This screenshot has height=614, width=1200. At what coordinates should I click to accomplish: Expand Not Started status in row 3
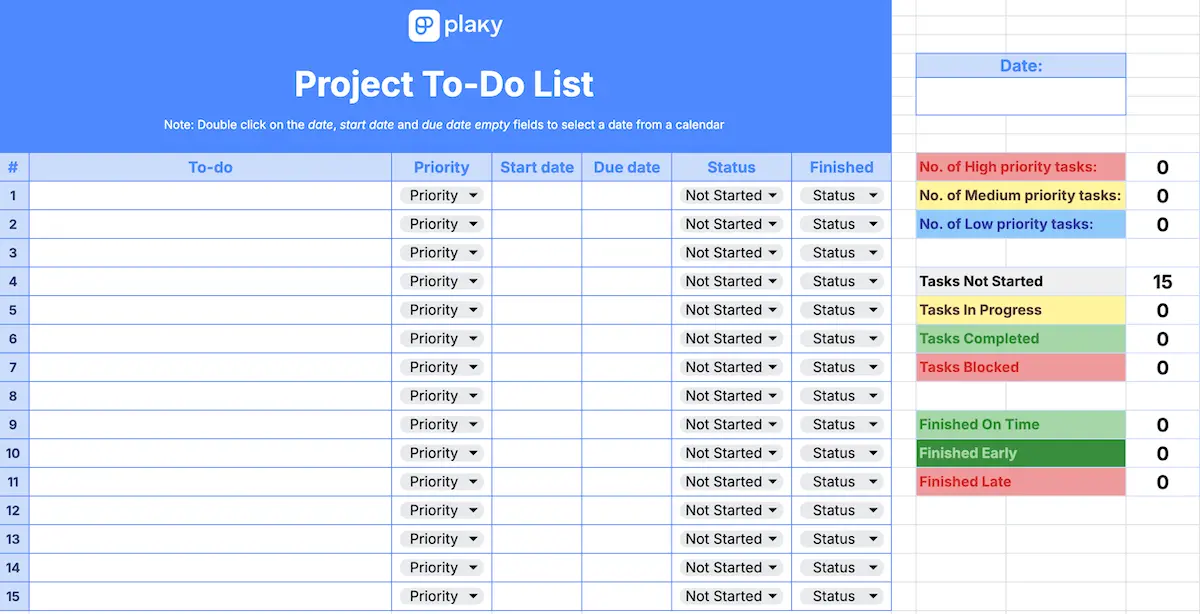click(731, 253)
